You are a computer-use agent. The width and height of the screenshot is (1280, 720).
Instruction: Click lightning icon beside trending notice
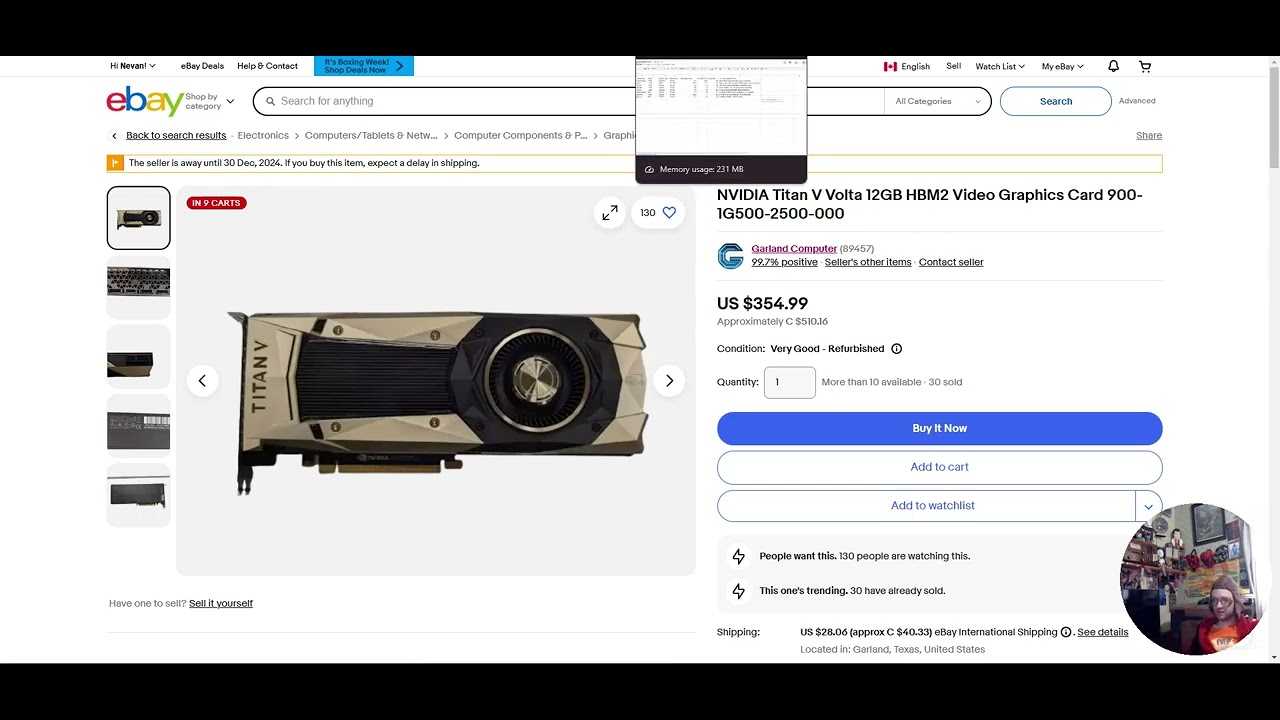tap(738, 591)
